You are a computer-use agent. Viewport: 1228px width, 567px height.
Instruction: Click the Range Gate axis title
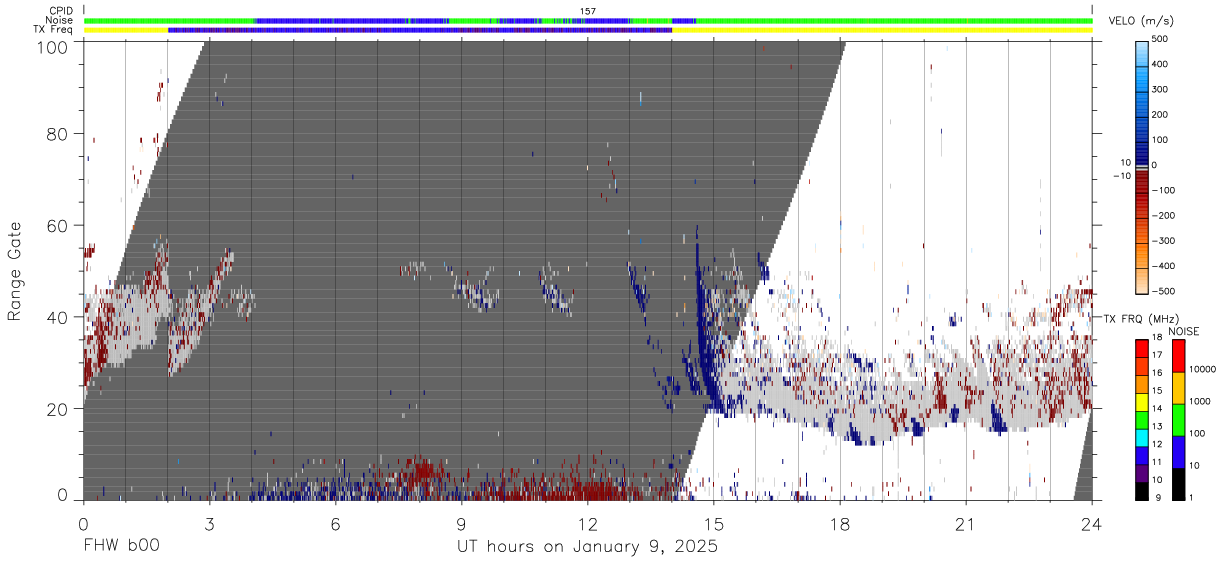click(15, 271)
